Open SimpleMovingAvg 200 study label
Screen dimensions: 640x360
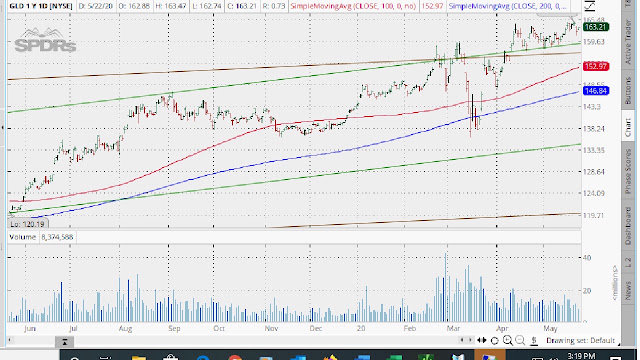[507, 6]
